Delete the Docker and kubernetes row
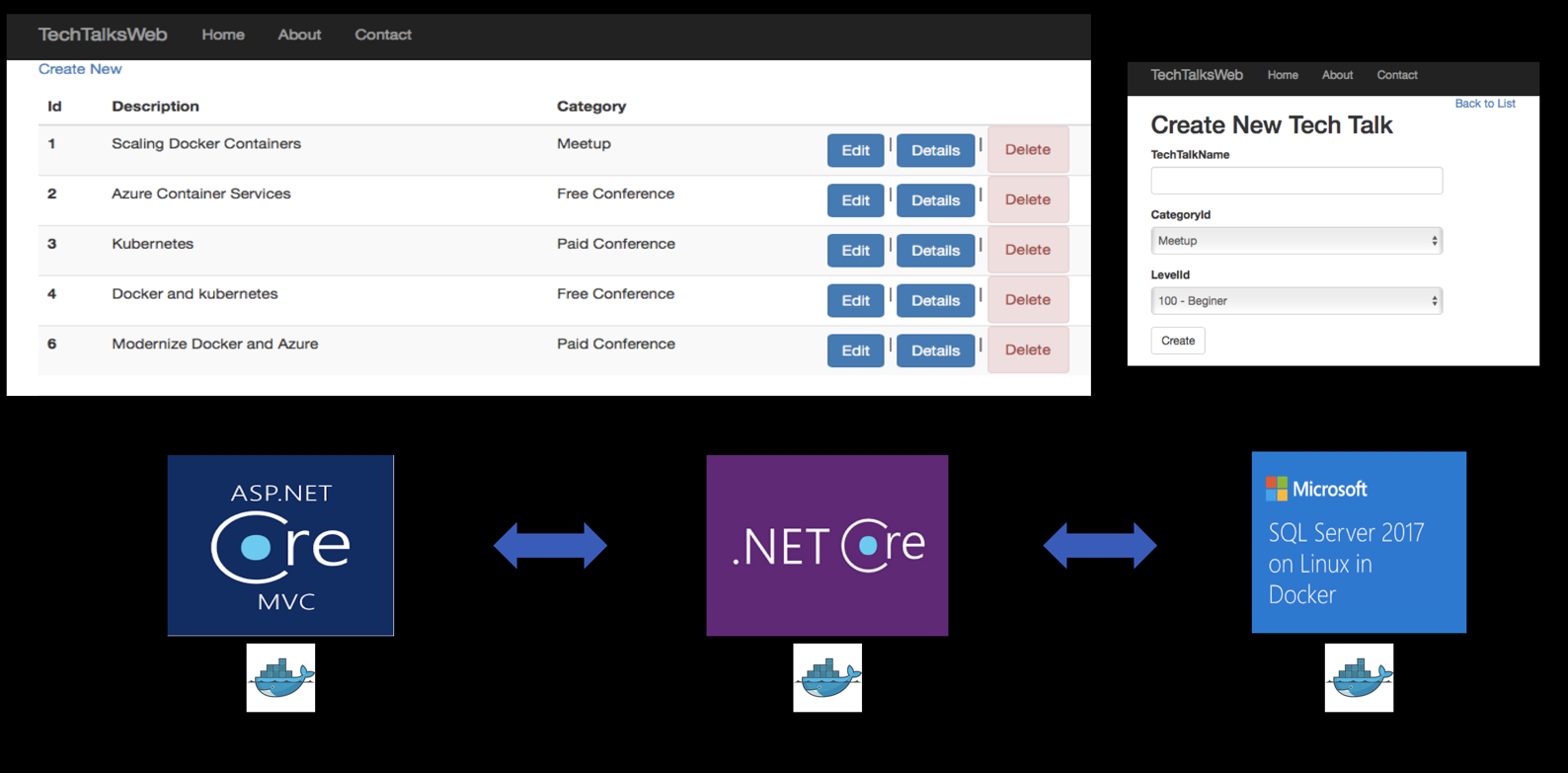 click(1028, 300)
